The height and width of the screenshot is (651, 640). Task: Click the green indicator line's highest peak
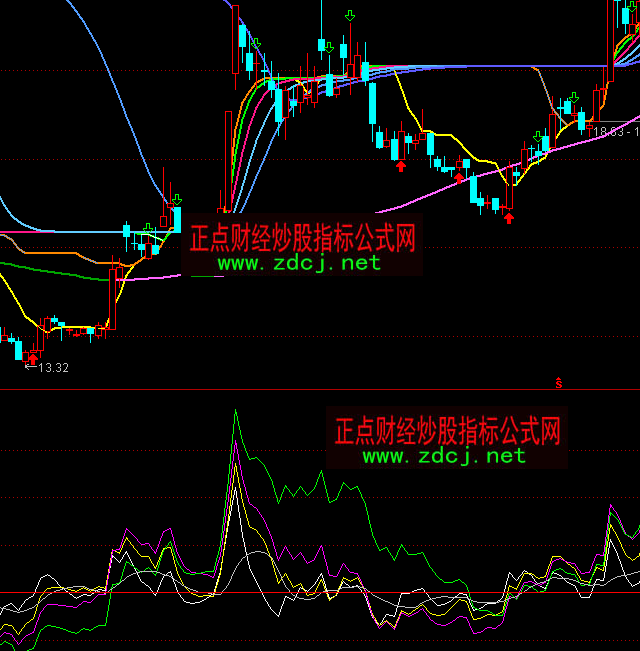235,410
